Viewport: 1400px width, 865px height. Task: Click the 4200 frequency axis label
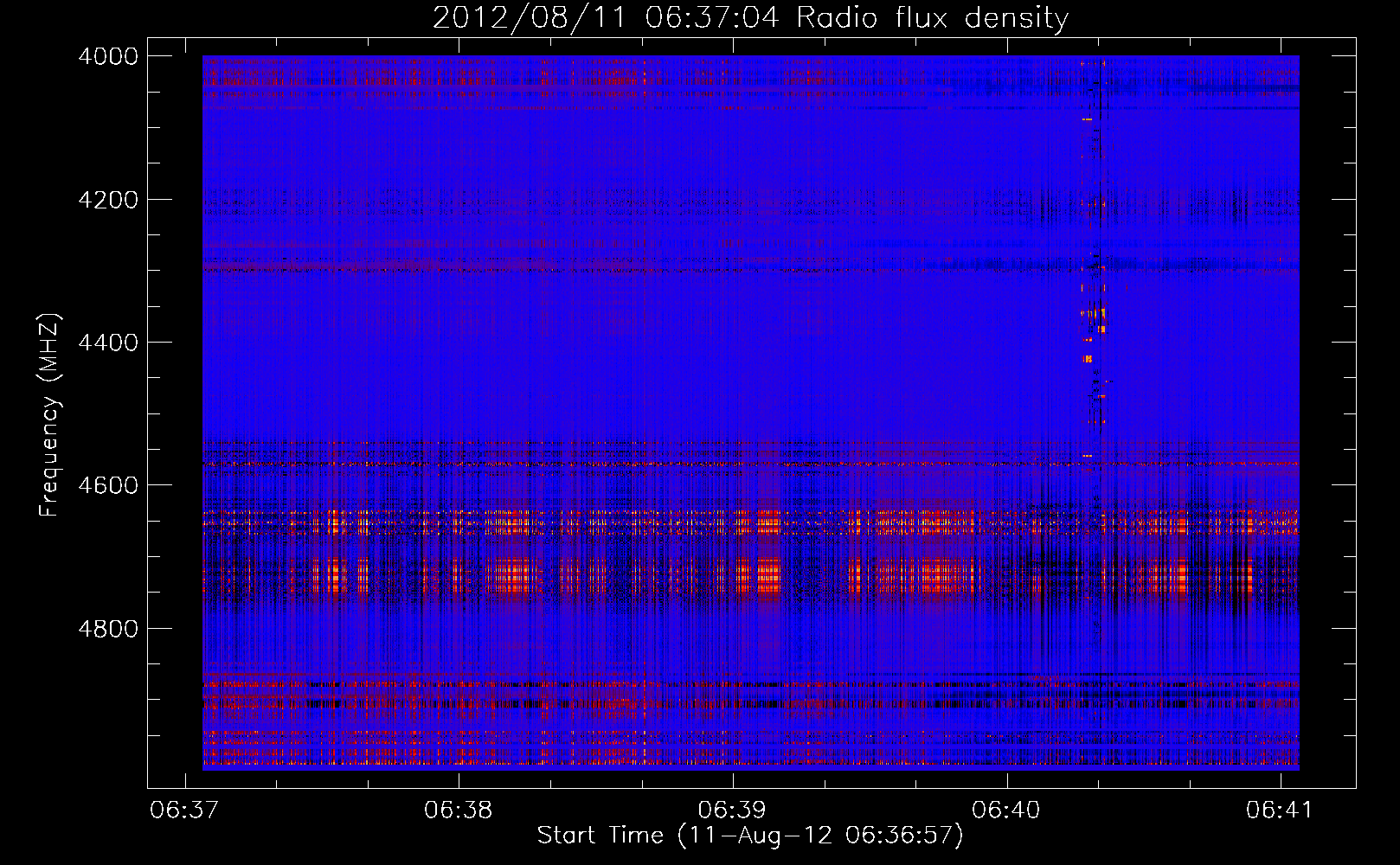108,200
